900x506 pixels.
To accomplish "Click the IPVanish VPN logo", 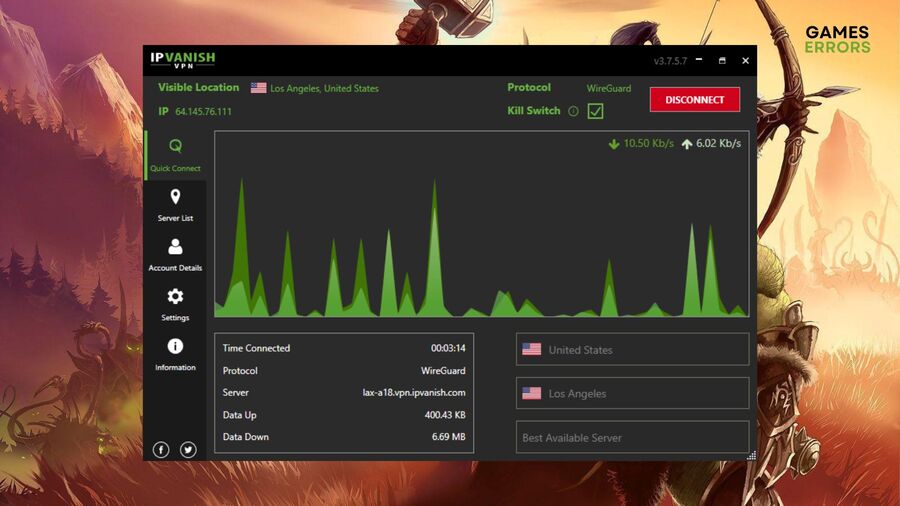I will 183,60.
